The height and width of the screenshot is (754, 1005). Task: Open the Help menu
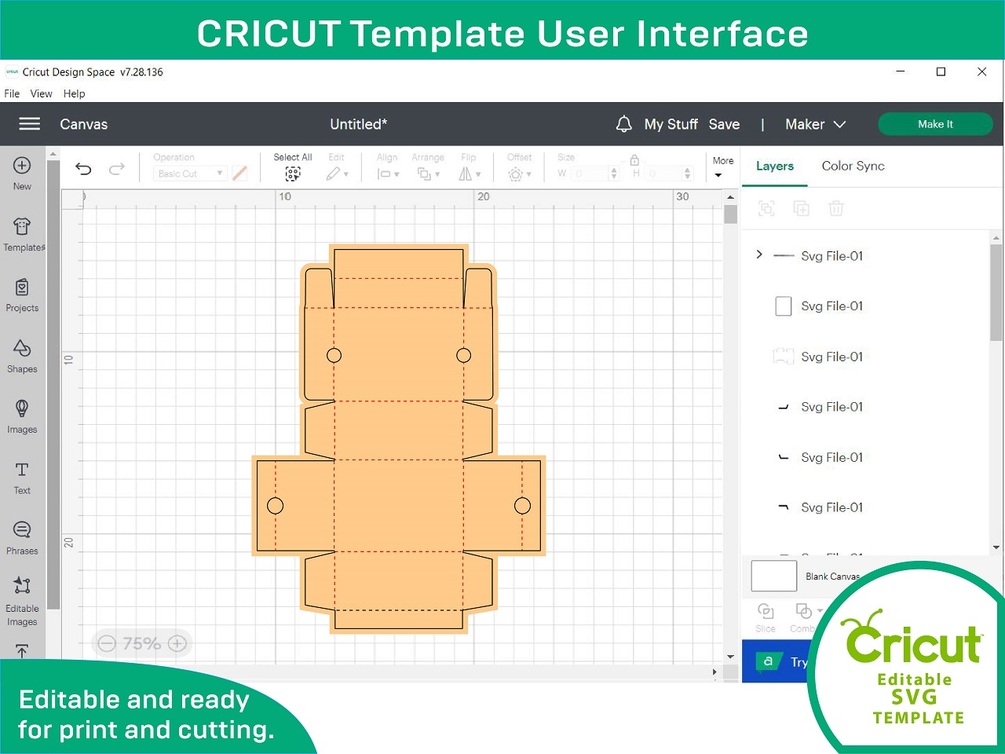[x=74, y=94]
